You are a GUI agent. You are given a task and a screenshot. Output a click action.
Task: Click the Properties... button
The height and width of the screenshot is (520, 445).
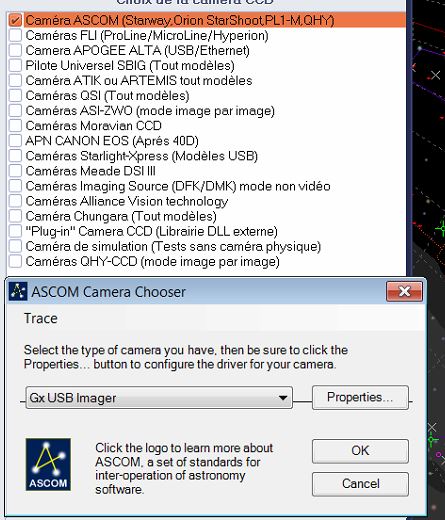tap(360, 397)
